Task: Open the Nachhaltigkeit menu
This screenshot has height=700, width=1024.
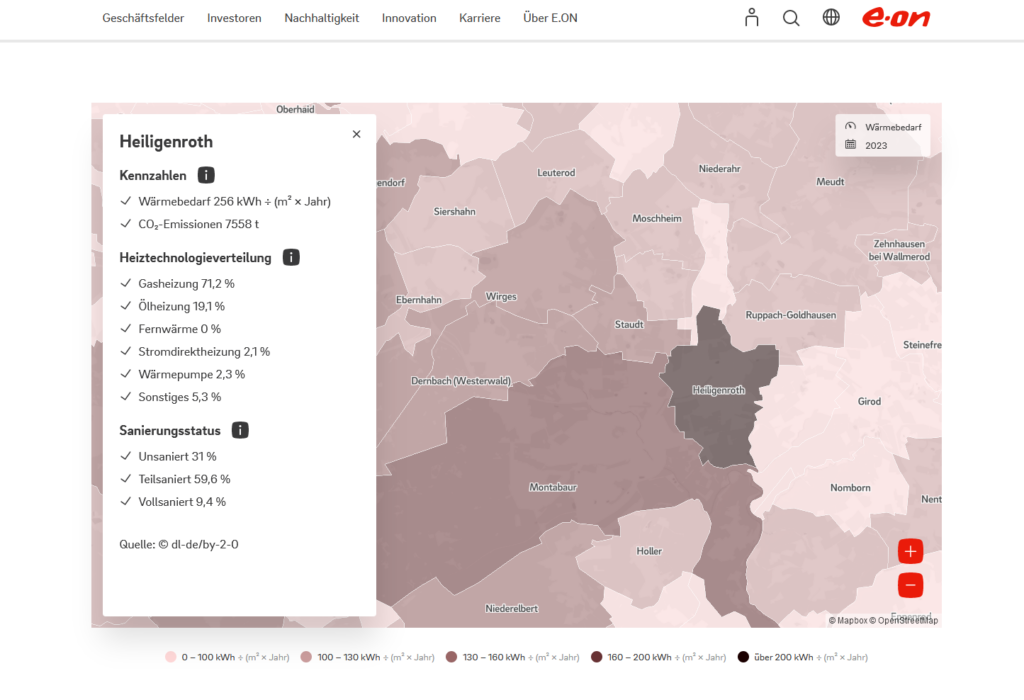Action: tap(321, 18)
